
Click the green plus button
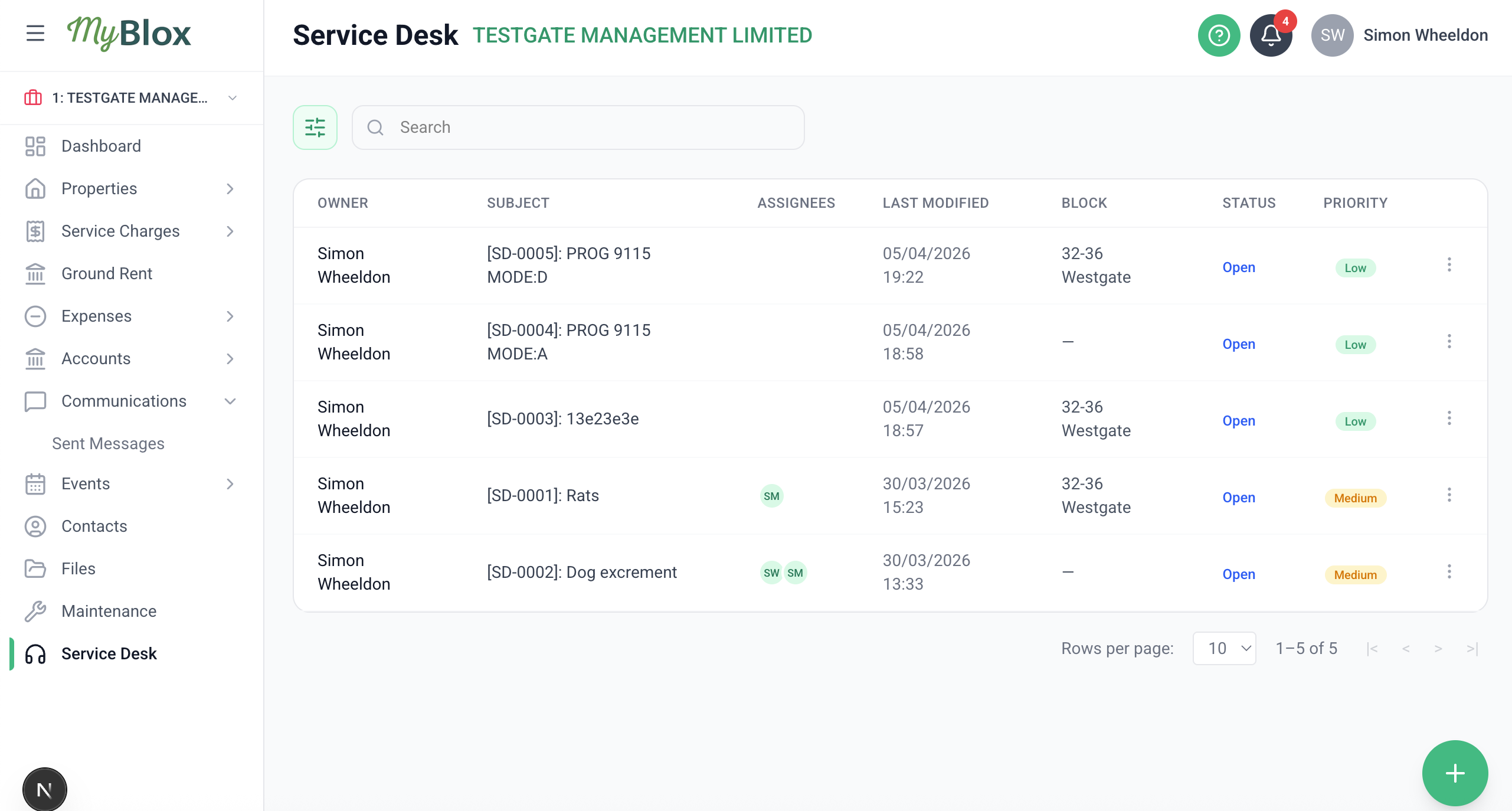[x=1454, y=773]
